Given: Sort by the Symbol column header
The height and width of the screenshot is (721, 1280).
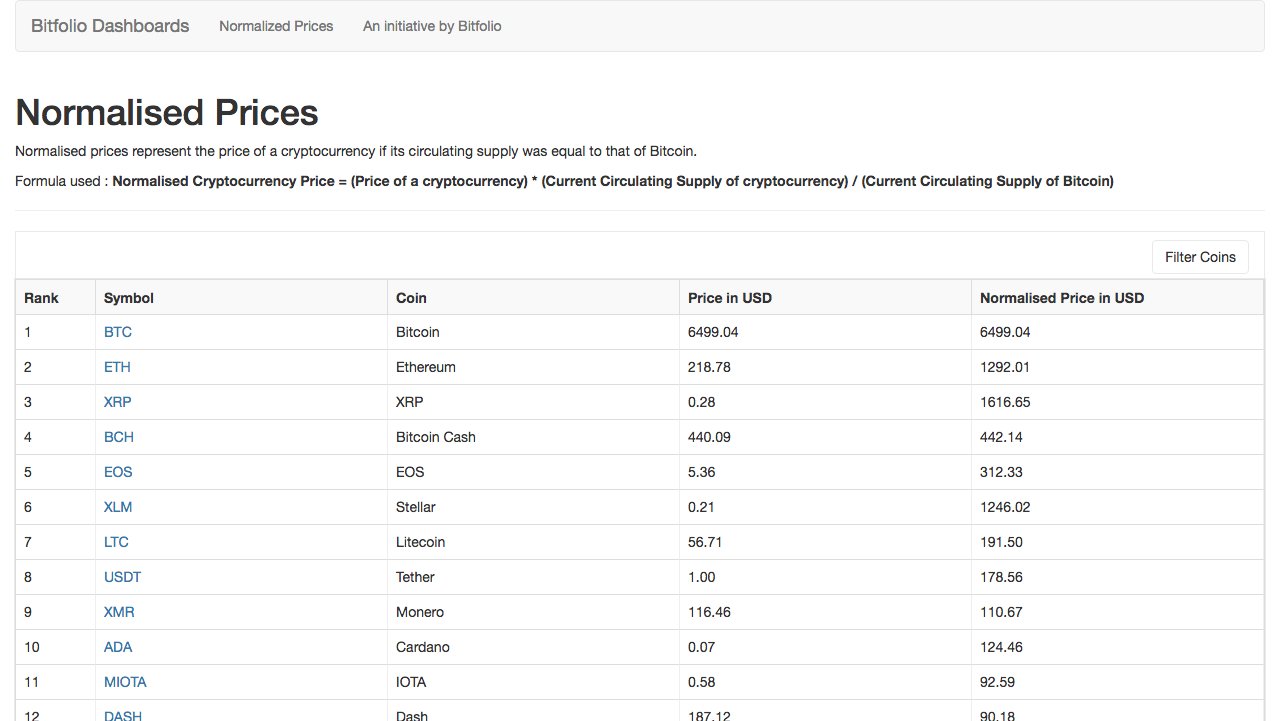Looking at the screenshot, I should (x=129, y=298).
